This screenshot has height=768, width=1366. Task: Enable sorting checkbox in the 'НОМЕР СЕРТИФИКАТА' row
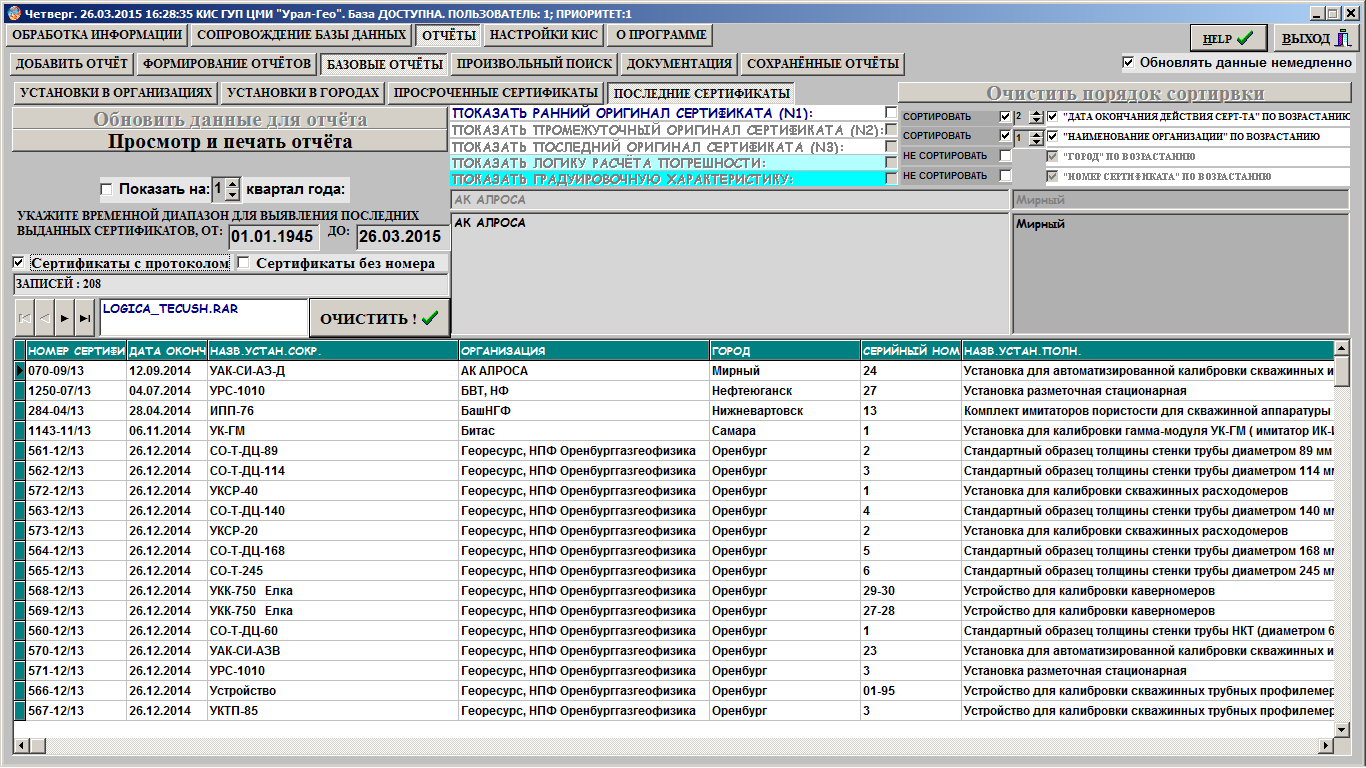1005,176
